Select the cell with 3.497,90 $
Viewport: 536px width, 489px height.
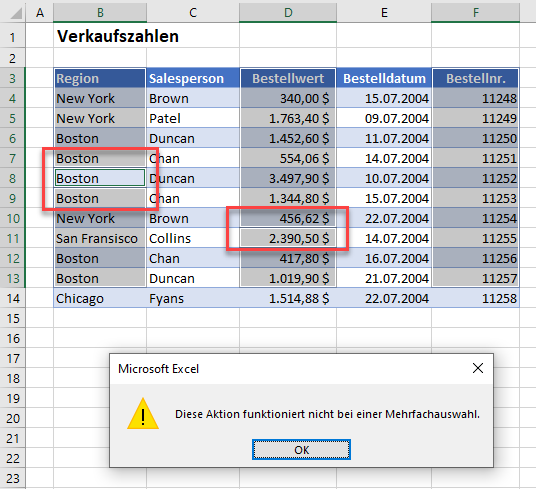point(288,178)
